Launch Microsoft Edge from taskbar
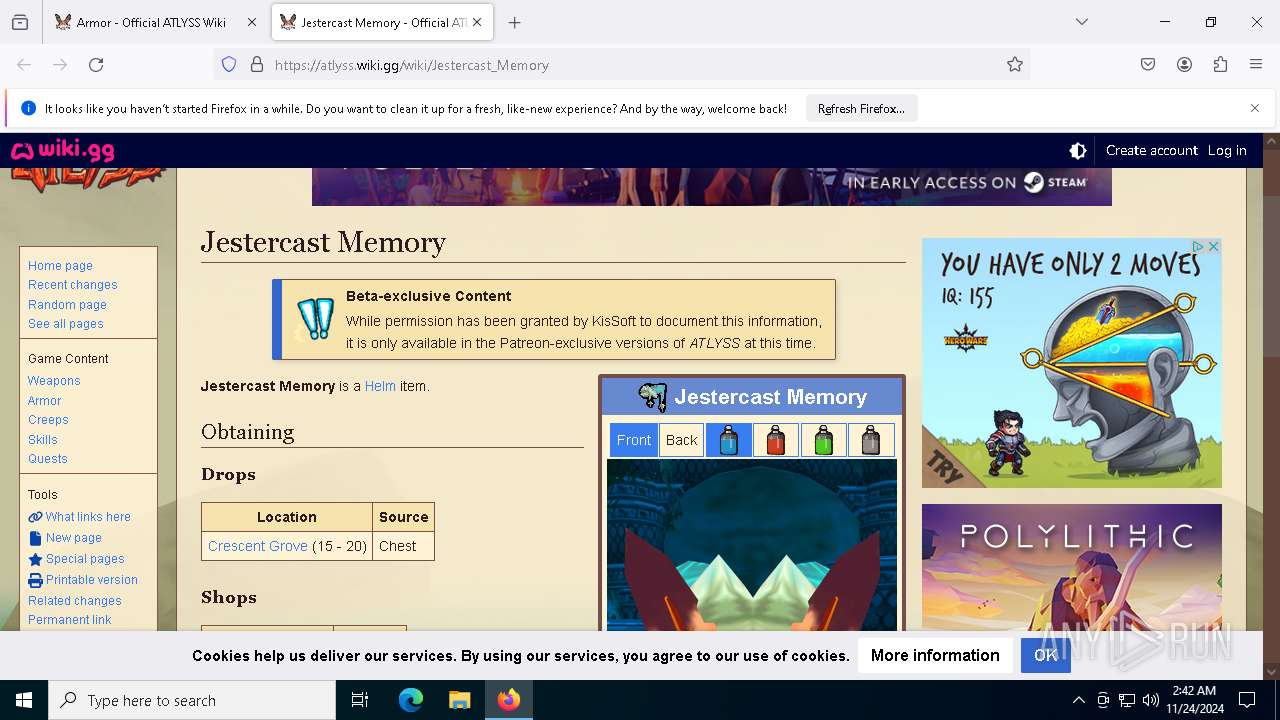1280x720 pixels. pyautogui.click(x=411, y=700)
